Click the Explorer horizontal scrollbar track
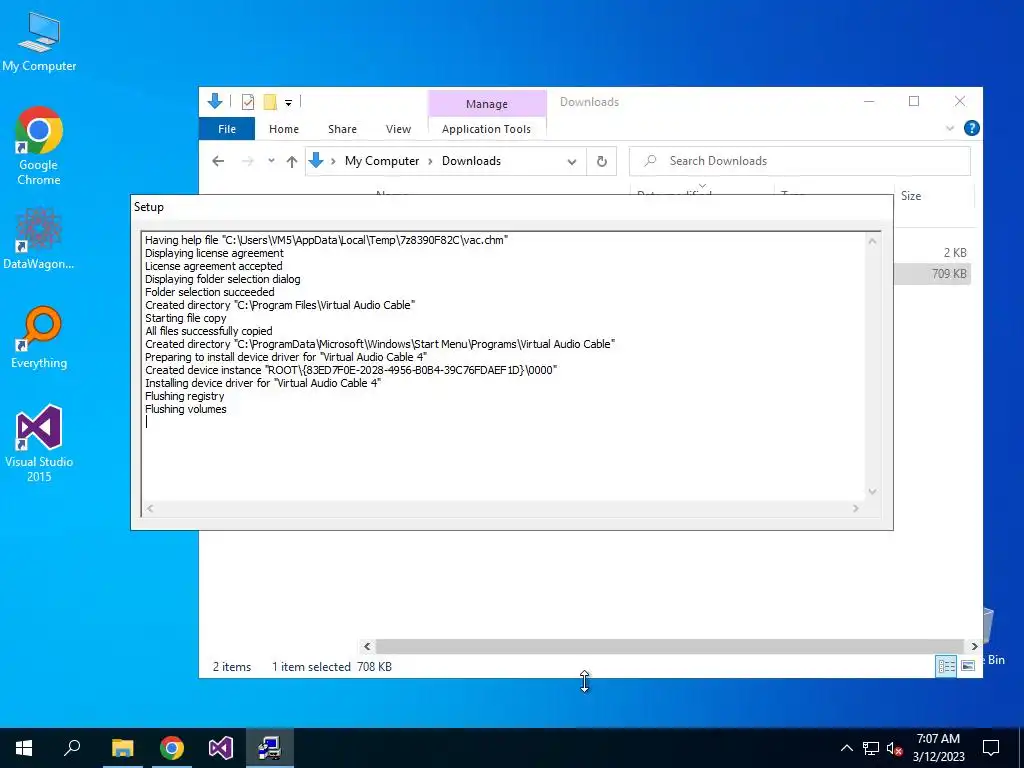 click(x=669, y=647)
